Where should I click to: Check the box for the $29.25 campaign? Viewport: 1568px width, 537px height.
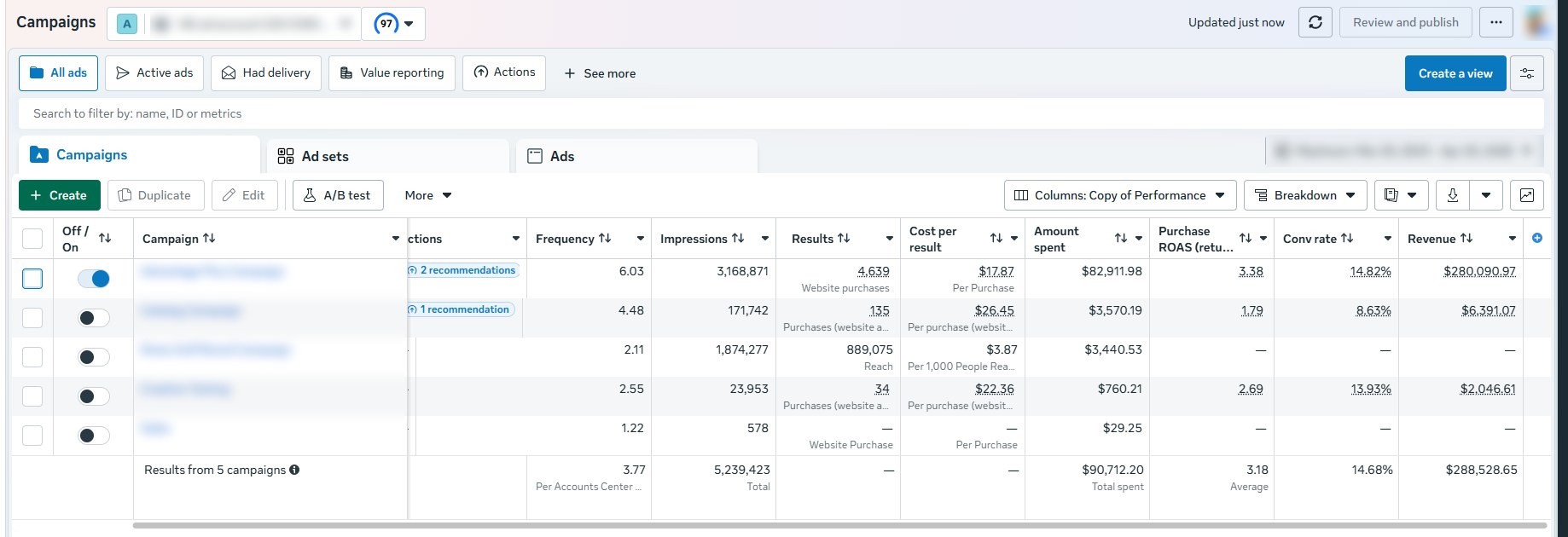pos(32,436)
